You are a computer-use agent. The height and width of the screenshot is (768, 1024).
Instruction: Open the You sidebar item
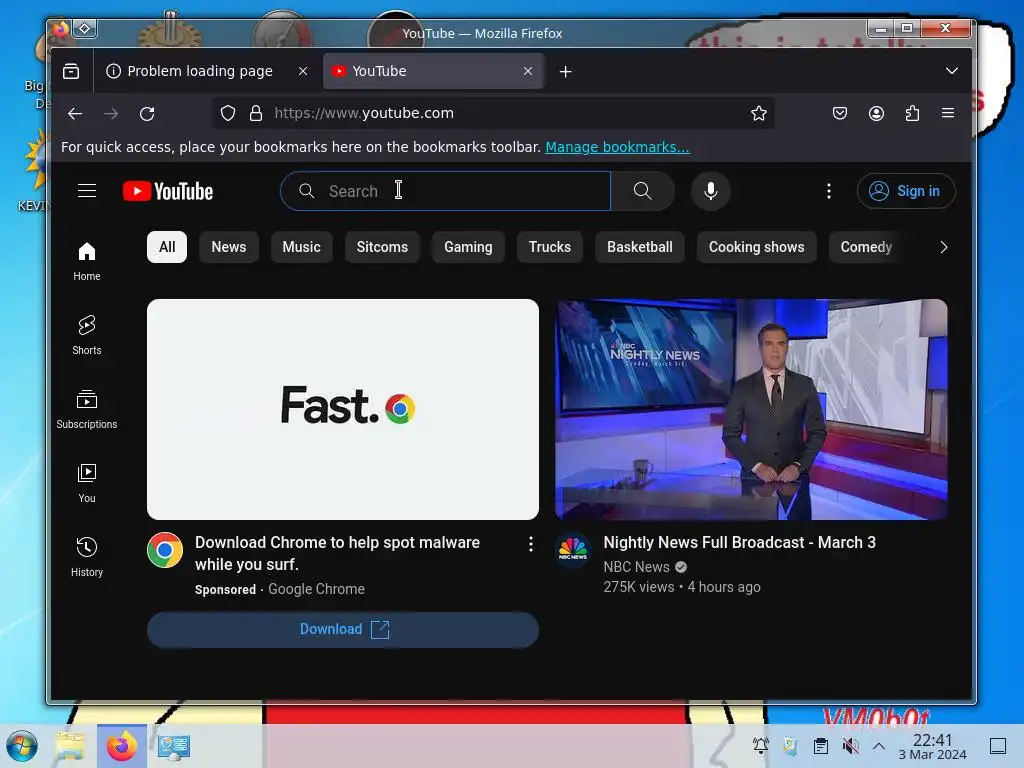pyautogui.click(x=87, y=483)
